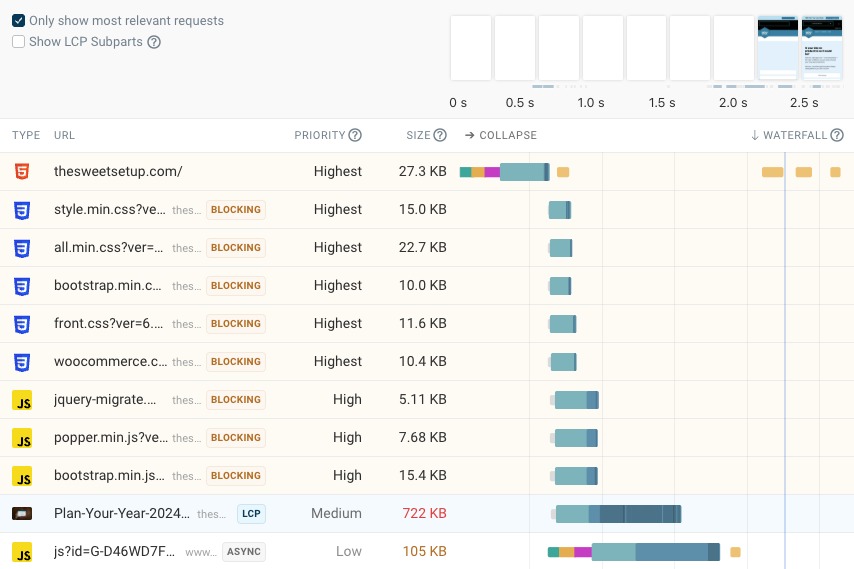Open woocommerce.c... request details

[x=111, y=362]
